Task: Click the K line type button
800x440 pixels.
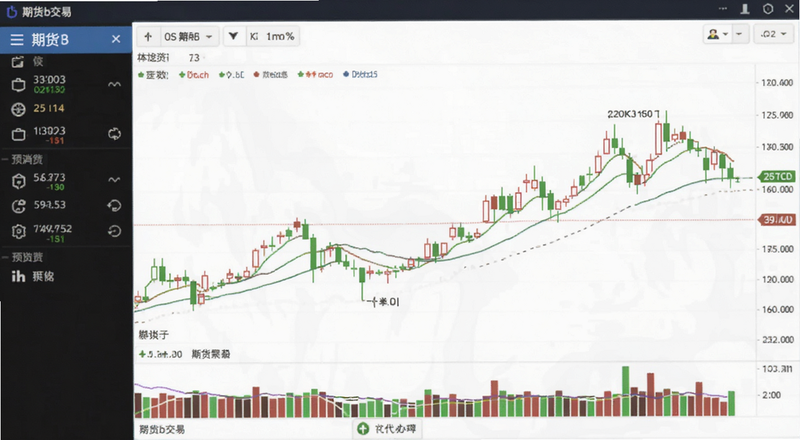Action: pyautogui.click(x=254, y=36)
